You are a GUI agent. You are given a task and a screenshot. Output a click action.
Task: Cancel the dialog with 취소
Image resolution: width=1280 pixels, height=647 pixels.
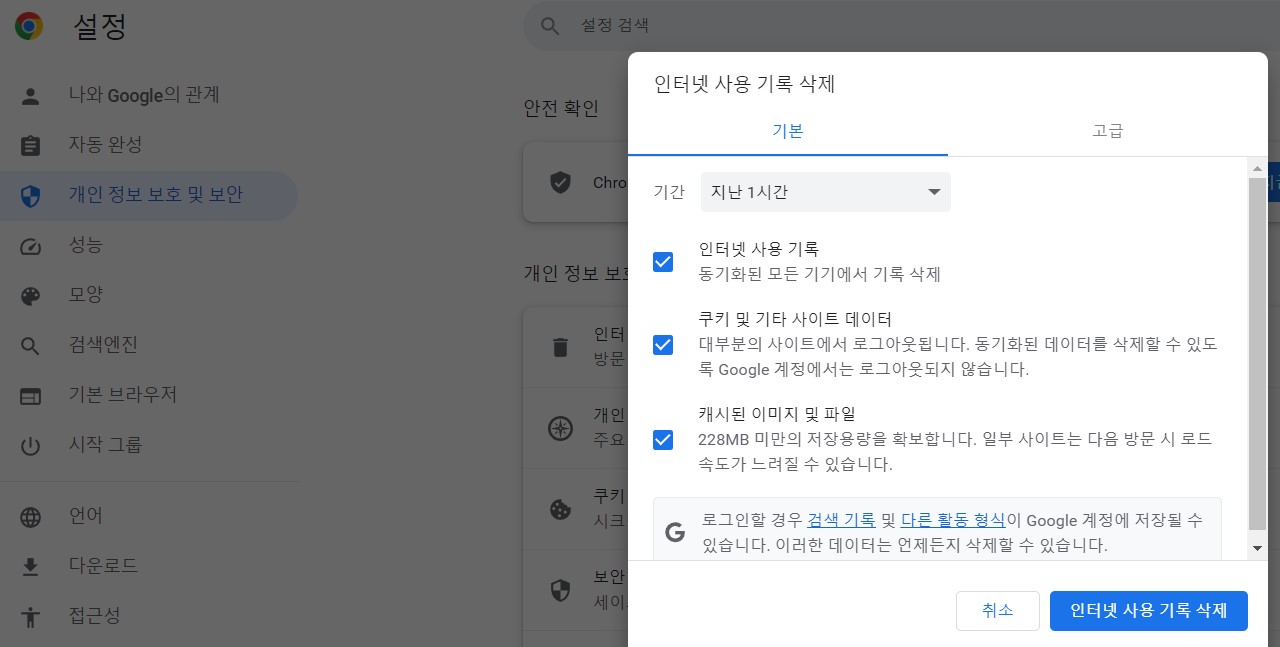pyautogui.click(x=997, y=610)
